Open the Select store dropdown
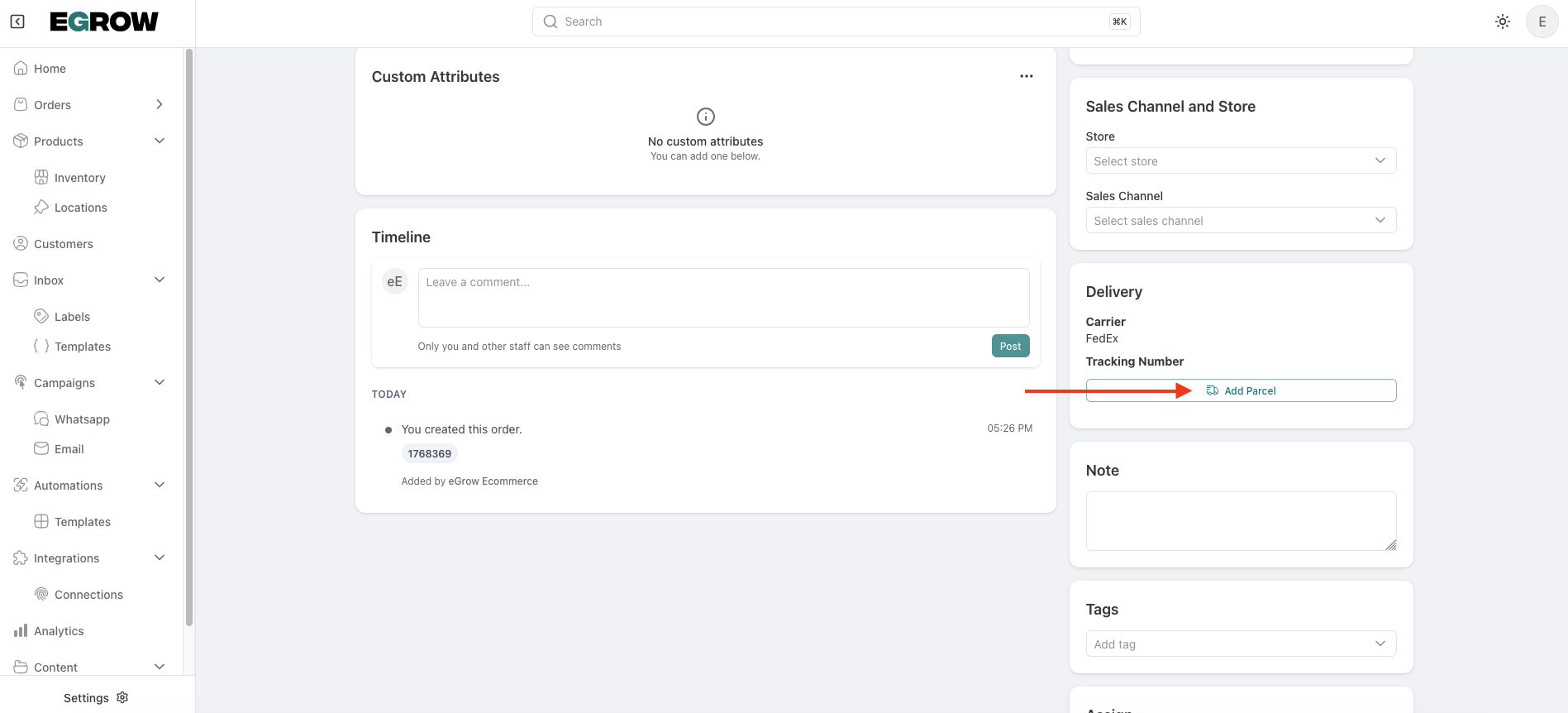Viewport: 1568px width, 713px height. coord(1241,161)
